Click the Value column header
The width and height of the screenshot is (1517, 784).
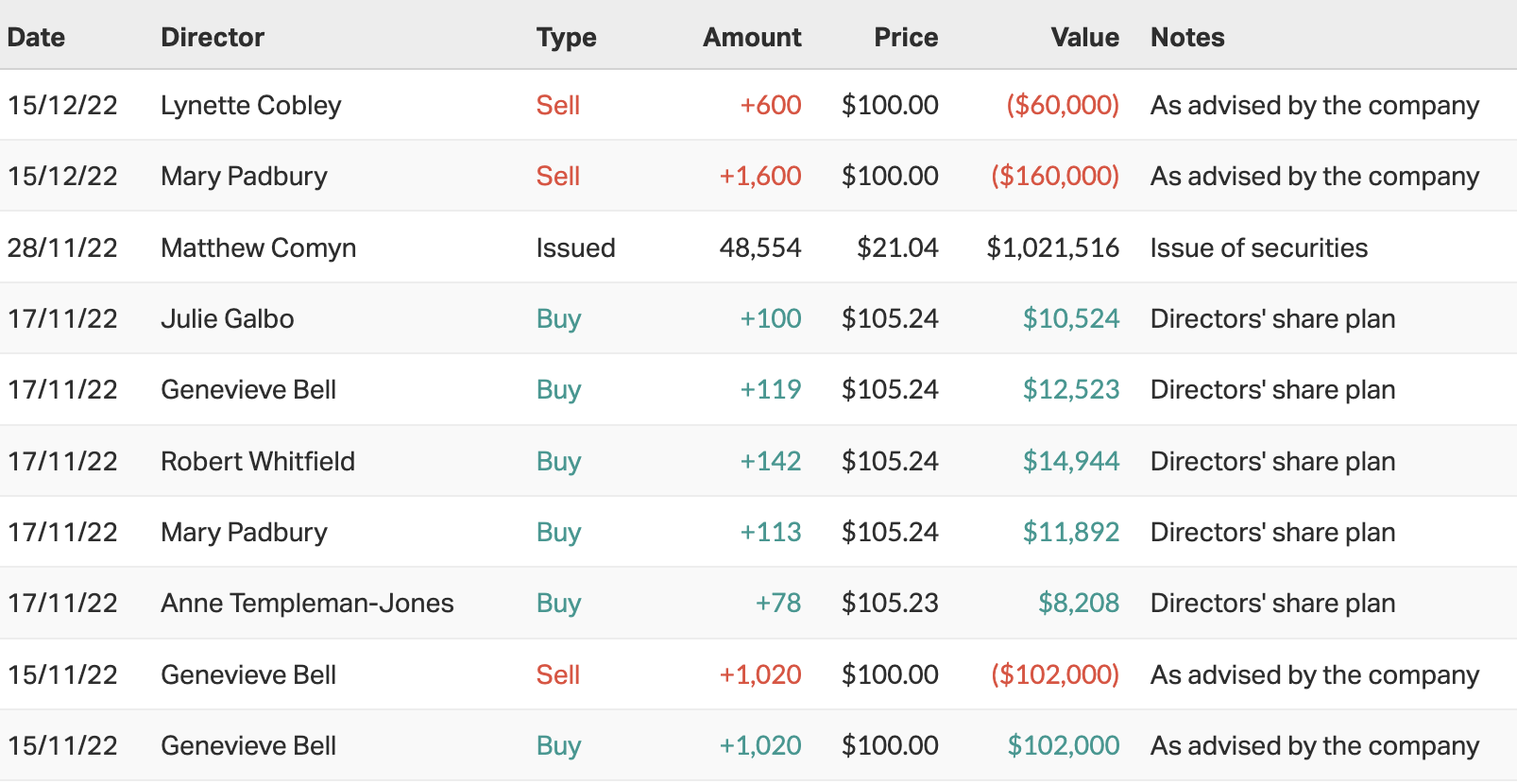(1084, 38)
